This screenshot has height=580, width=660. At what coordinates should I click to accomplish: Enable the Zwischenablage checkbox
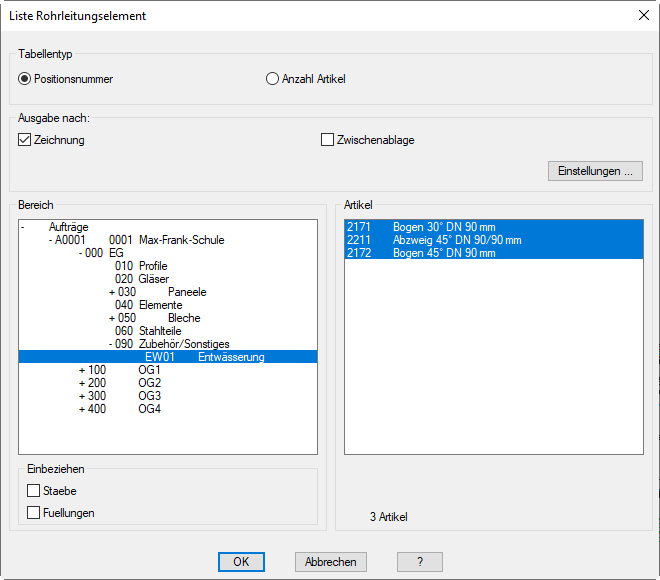327,140
